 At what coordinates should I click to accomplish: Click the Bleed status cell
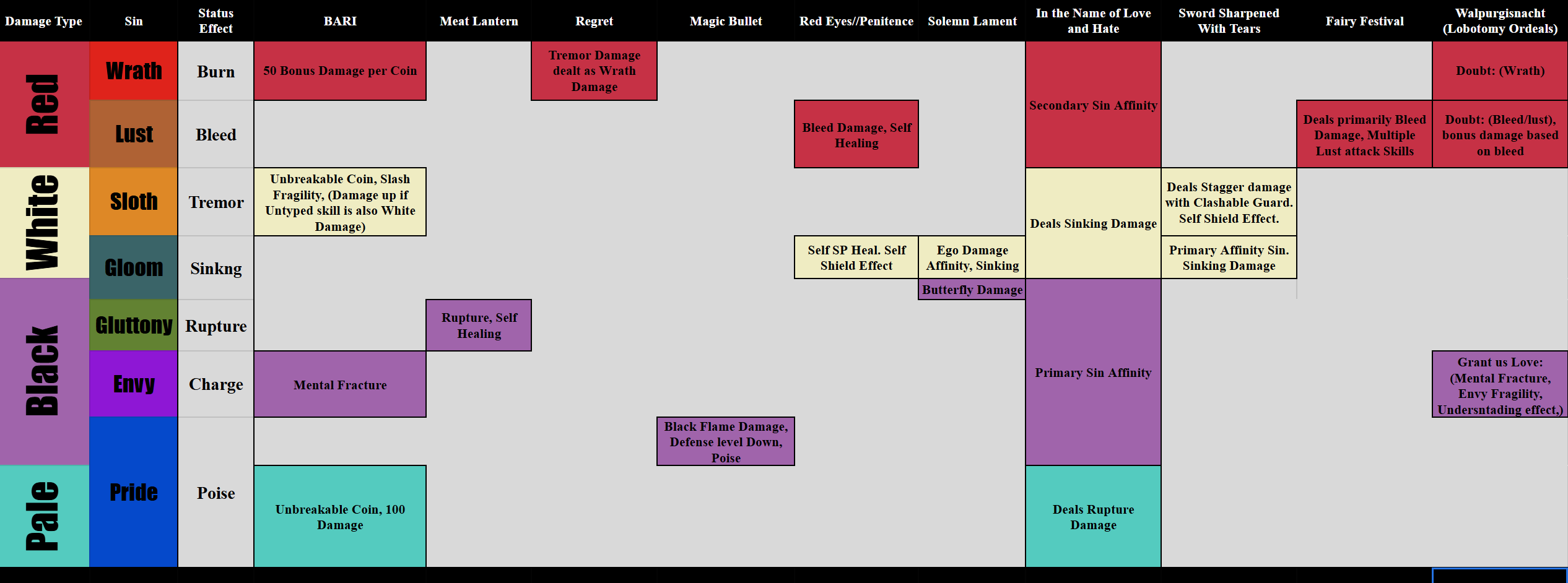216,134
